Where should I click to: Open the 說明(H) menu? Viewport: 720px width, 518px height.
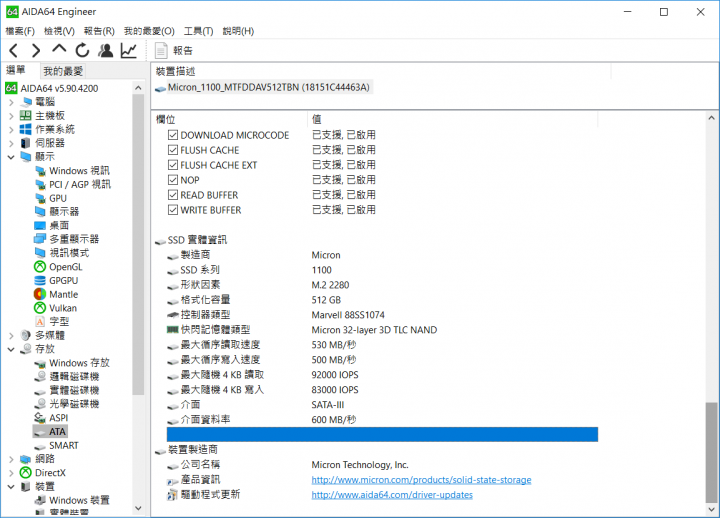tap(238, 31)
